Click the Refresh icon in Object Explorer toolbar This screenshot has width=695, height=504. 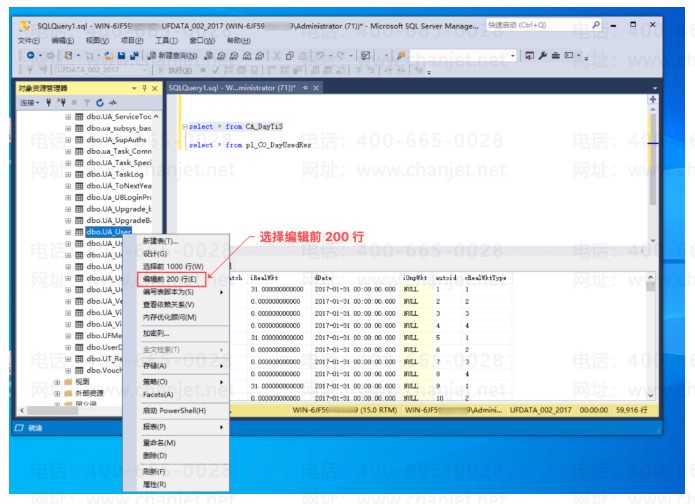100,103
